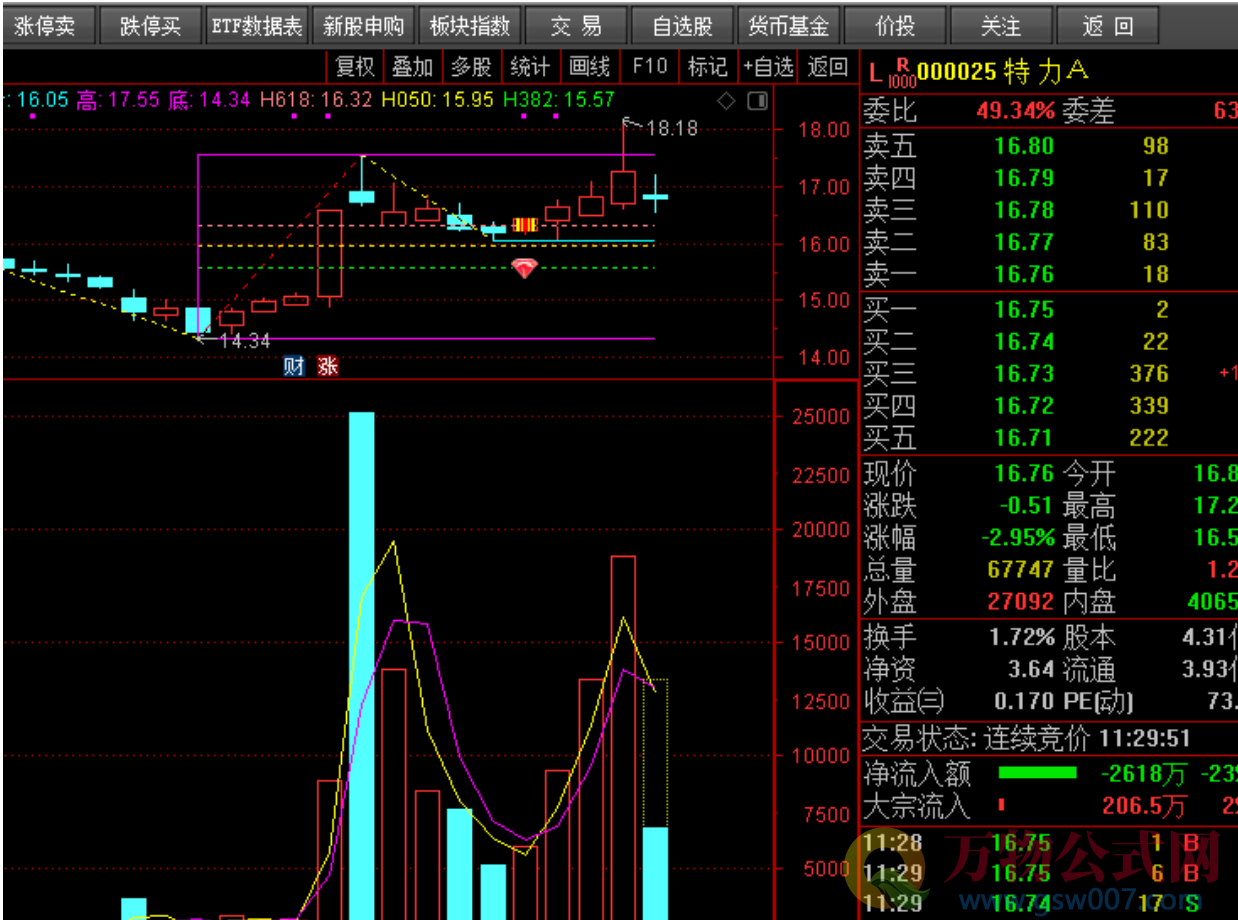Viewport: 1238px width, 920px height.
Task: Switch to 自选股 list
Action: click(682, 26)
